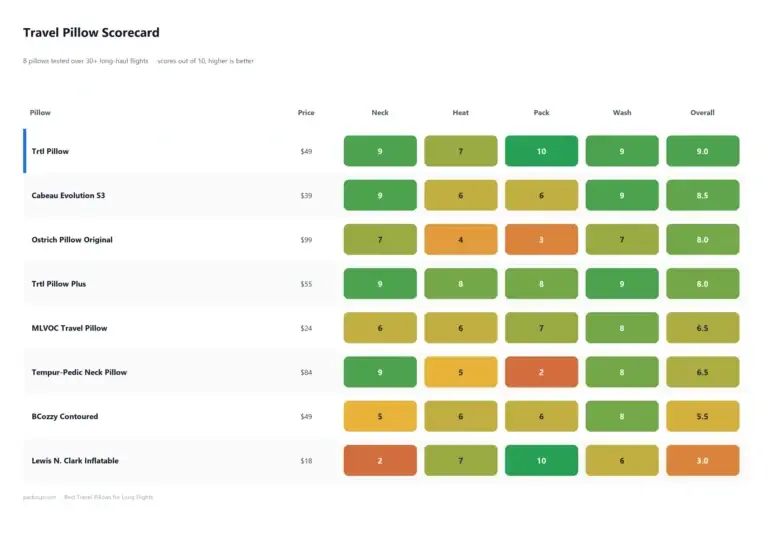
Task: Click the Best Travel Pillows footer text
Action: tap(109, 497)
